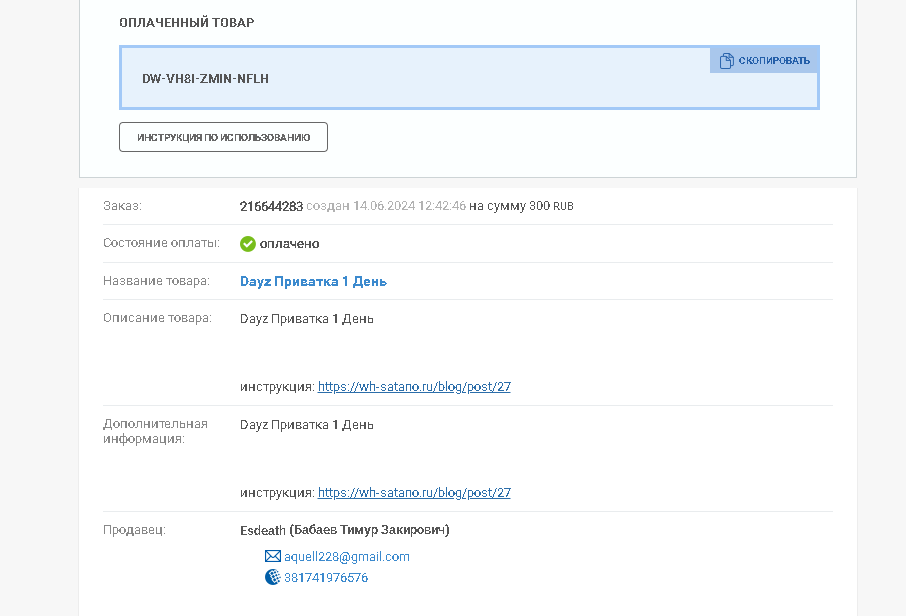Click the WebMoney globe icon

tap(273, 577)
